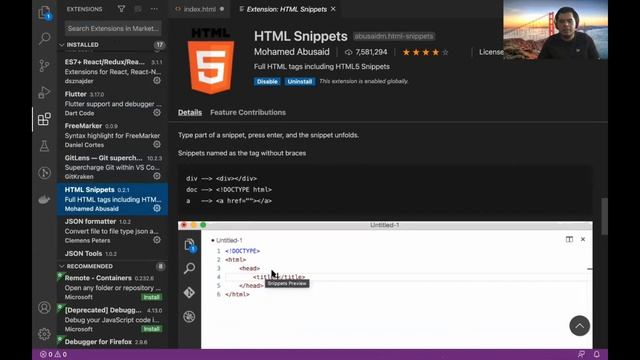Click the star rating of HTML Snippets
Viewport: 640px width, 360px height.
pyautogui.click(x=425, y=52)
